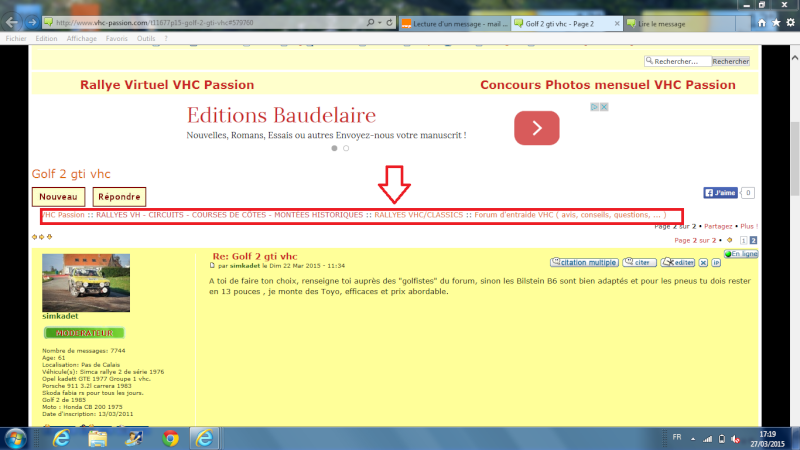
Task: Go to page 1 of the topic
Action: pos(743,240)
